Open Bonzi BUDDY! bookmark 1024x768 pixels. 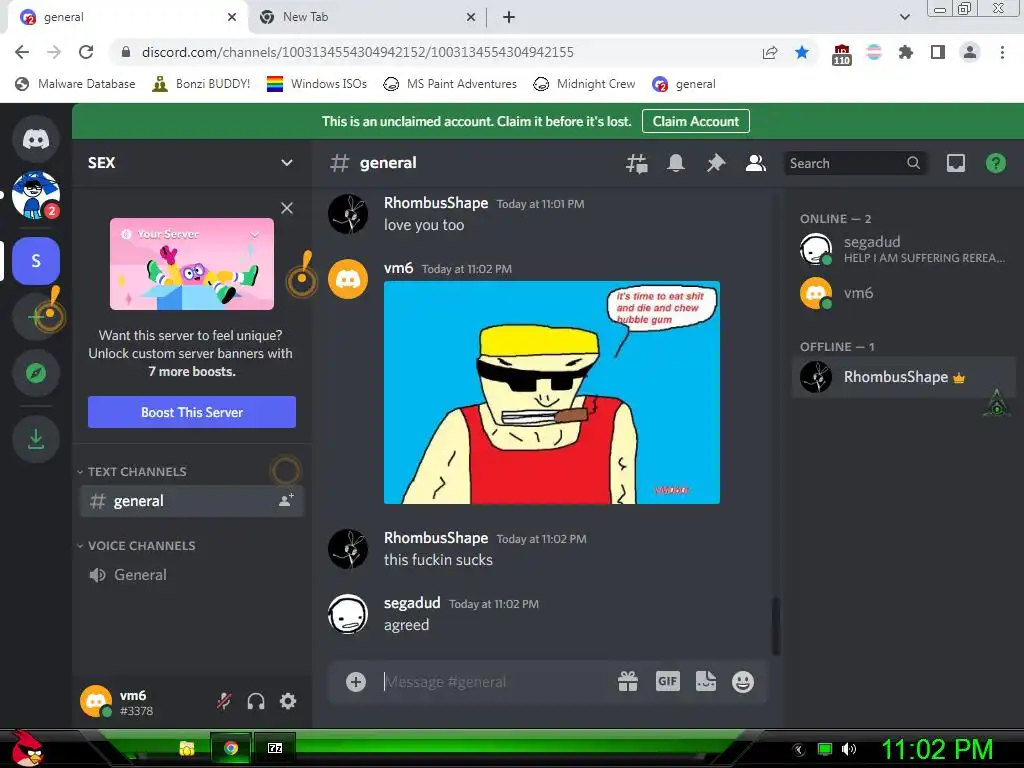(x=201, y=84)
